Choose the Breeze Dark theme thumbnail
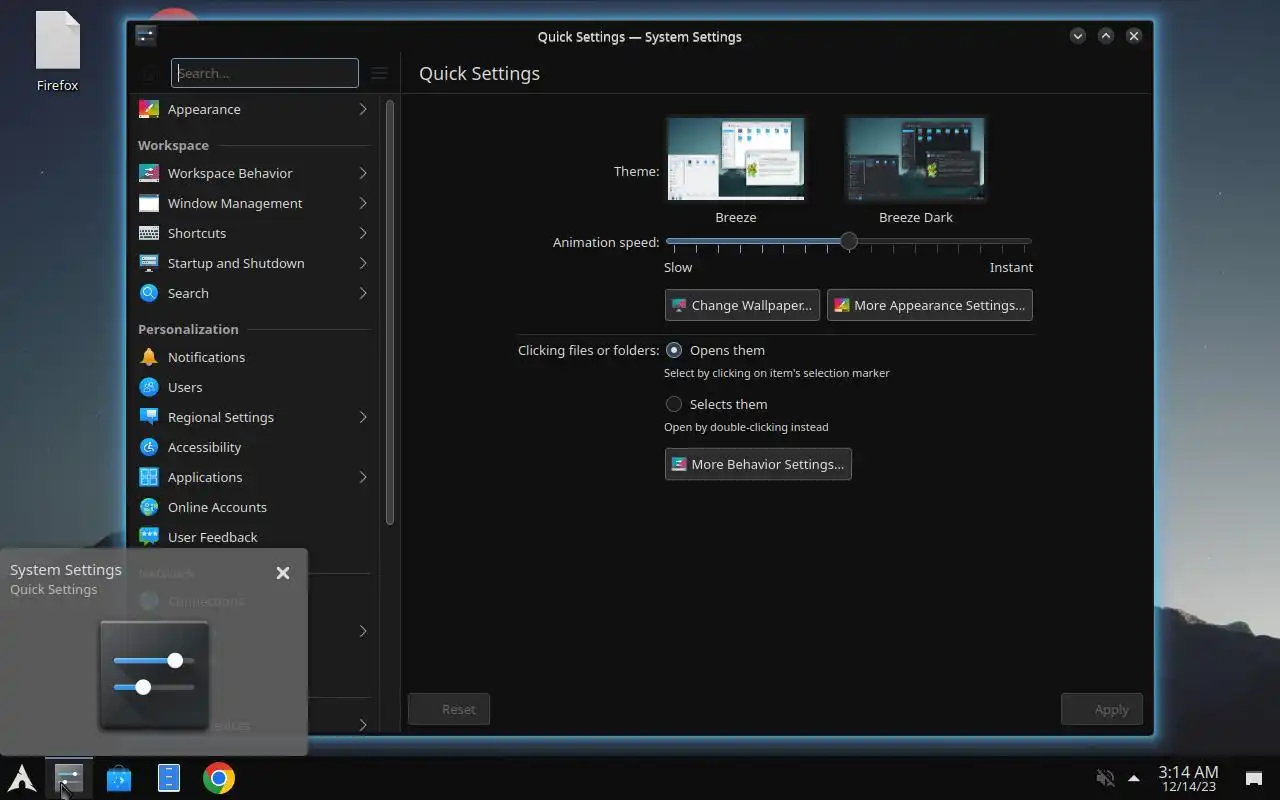Image resolution: width=1280 pixels, height=800 pixels. [916, 159]
